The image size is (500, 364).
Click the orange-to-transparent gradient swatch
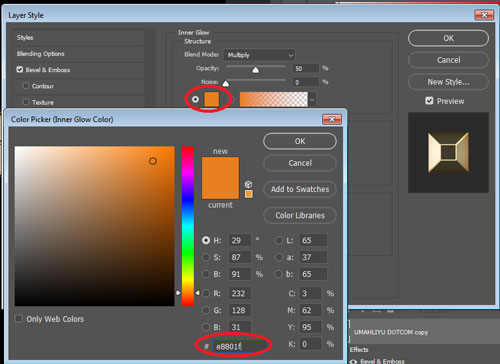273,99
